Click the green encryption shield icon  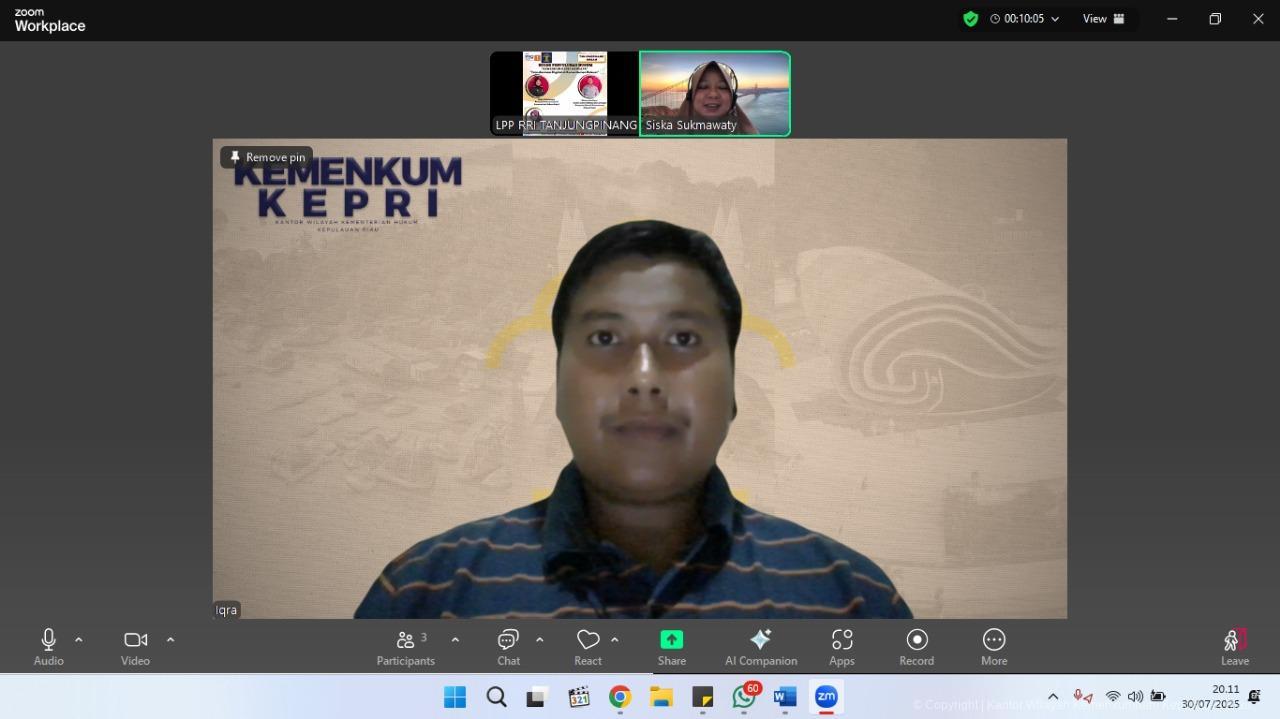[x=970, y=19]
